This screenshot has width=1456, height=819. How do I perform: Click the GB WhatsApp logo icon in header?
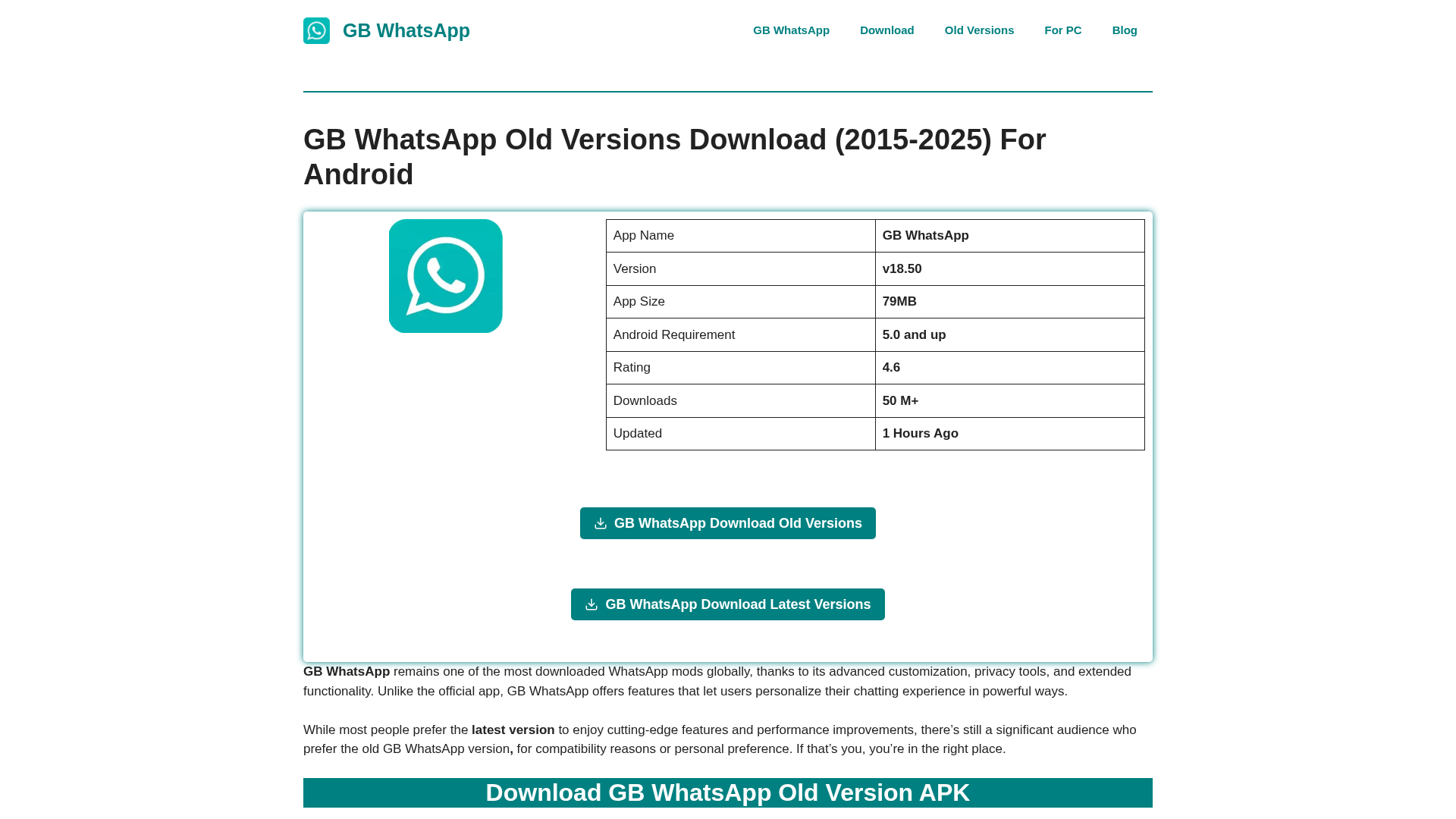pyautogui.click(x=316, y=30)
